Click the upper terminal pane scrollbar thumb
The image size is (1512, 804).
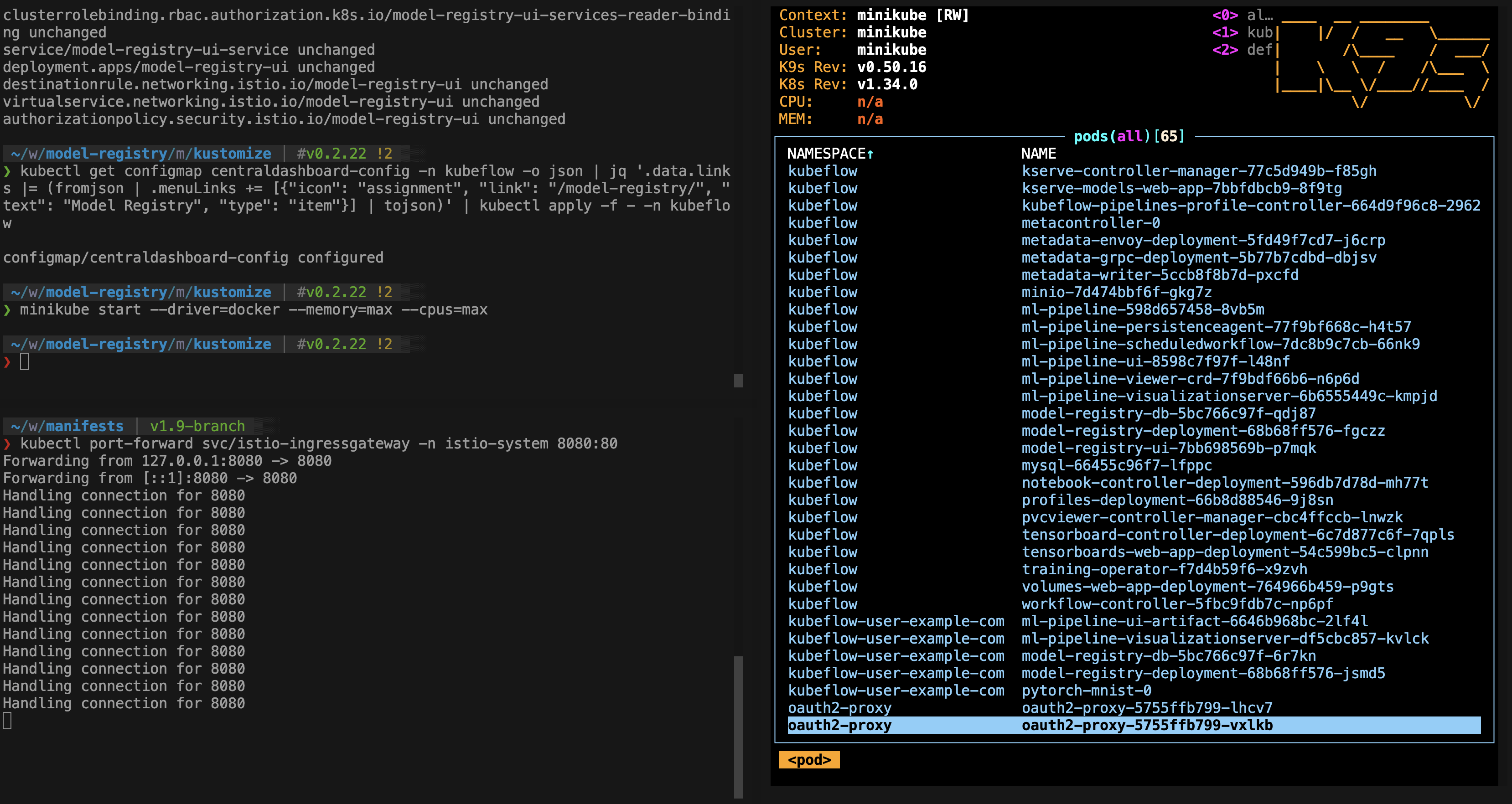pos(738,380)
